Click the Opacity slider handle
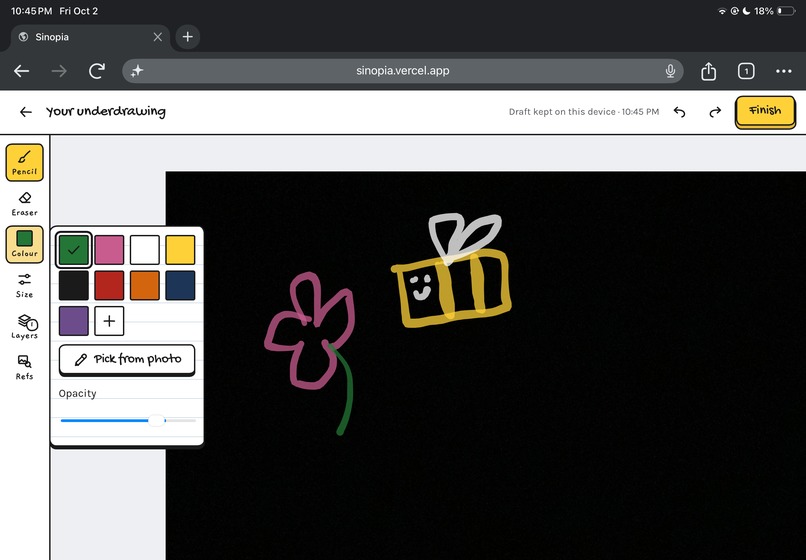 click(156, 420)
